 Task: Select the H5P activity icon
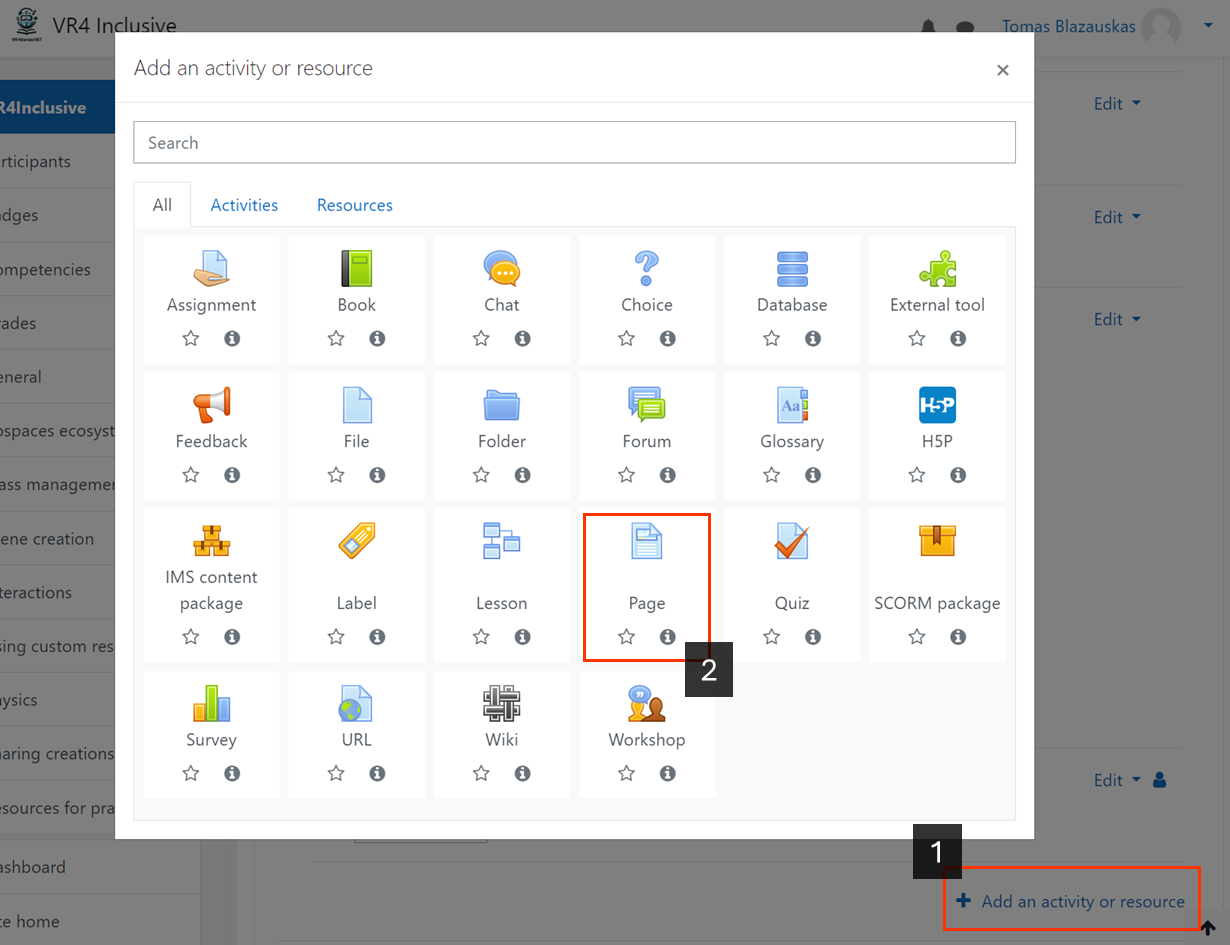coord(937,405)
